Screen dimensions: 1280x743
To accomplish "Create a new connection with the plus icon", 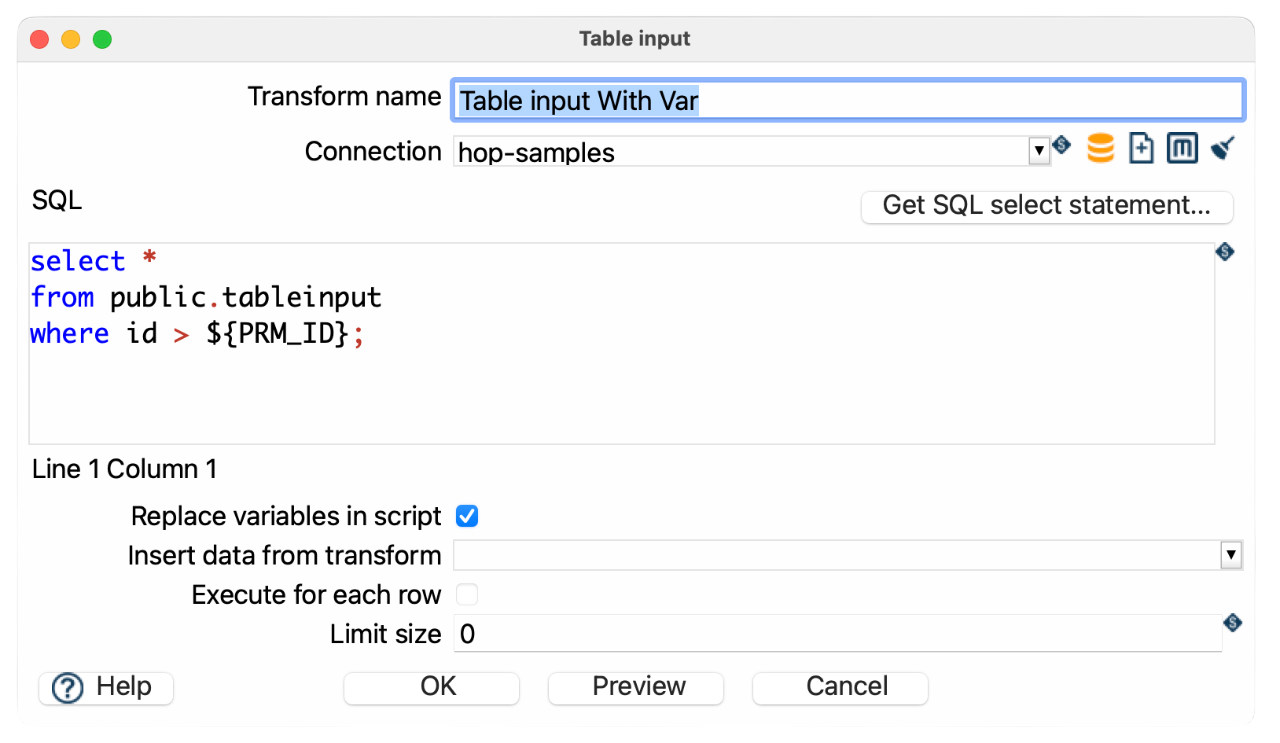I will click(x=1141, y=147).
